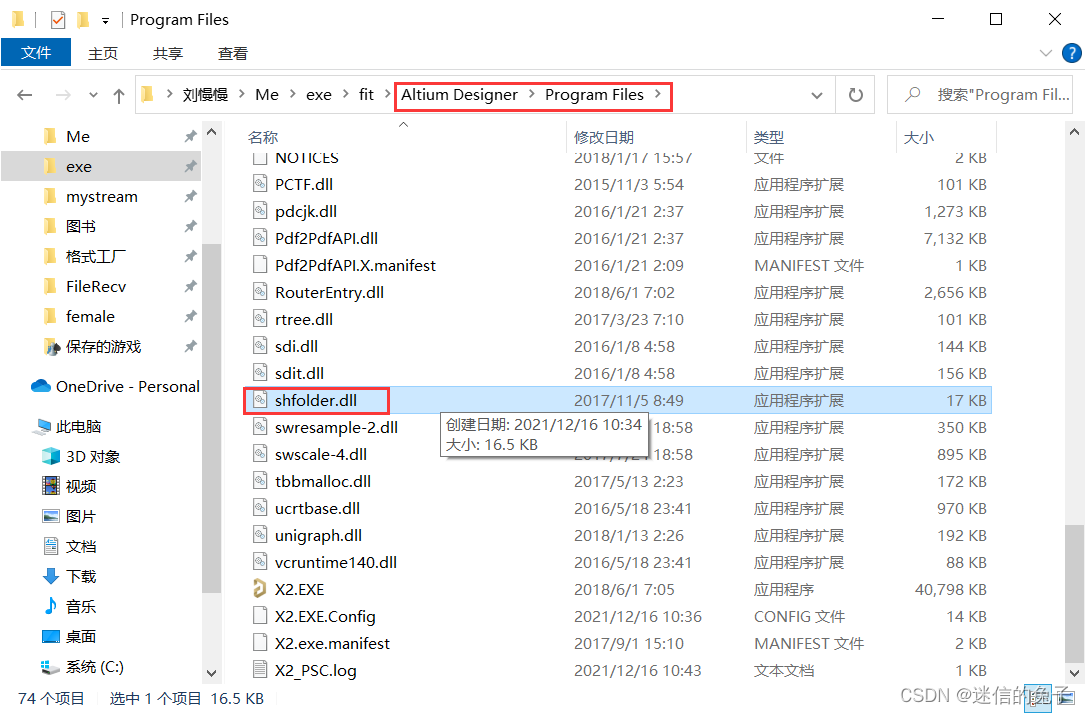Open the address bar history dropdown
Screen dimensions: 1086x714
coord(817,95)
